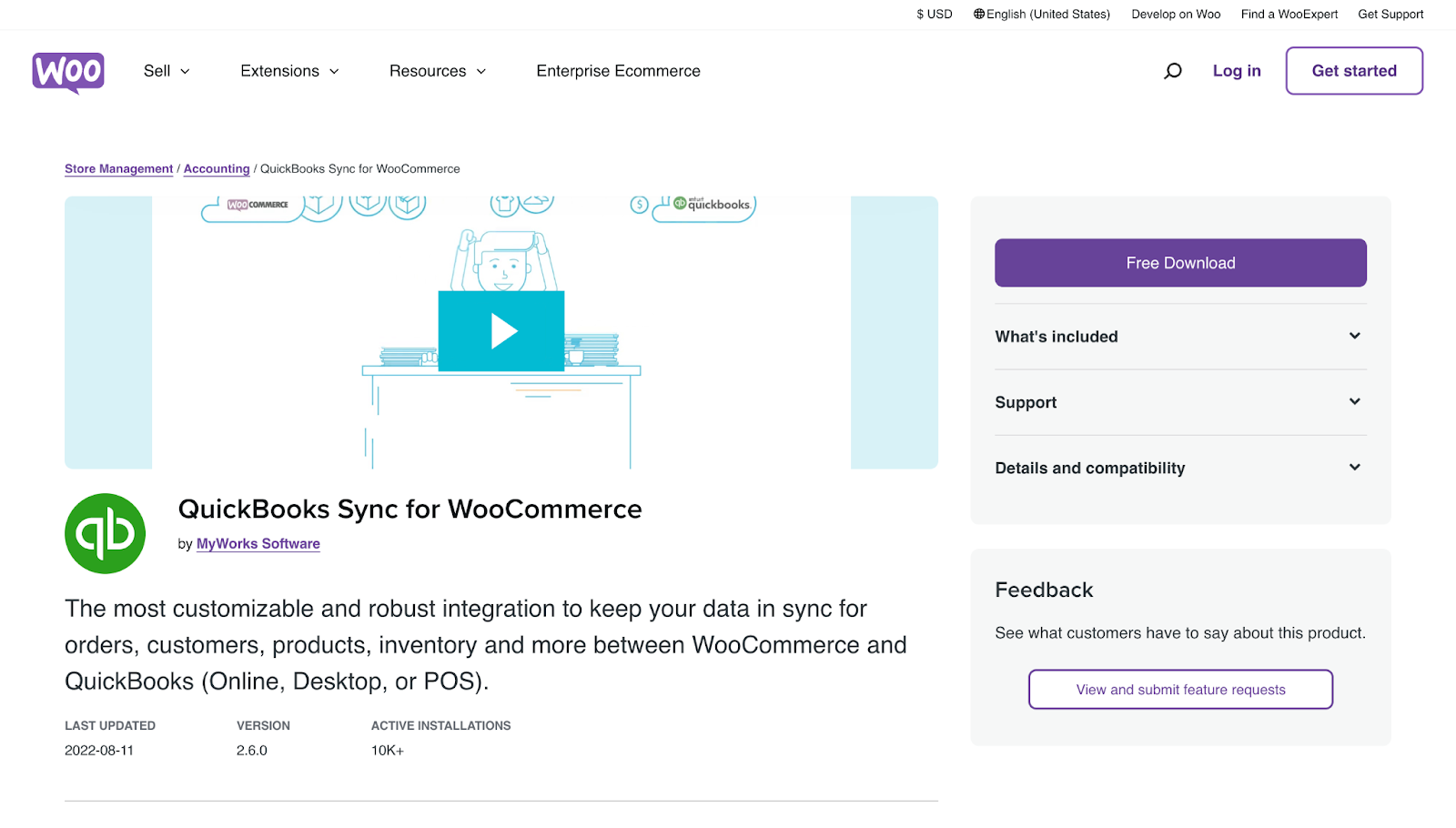
Task: Open Accounting breadcrumb link
Action: click(217, 169)
